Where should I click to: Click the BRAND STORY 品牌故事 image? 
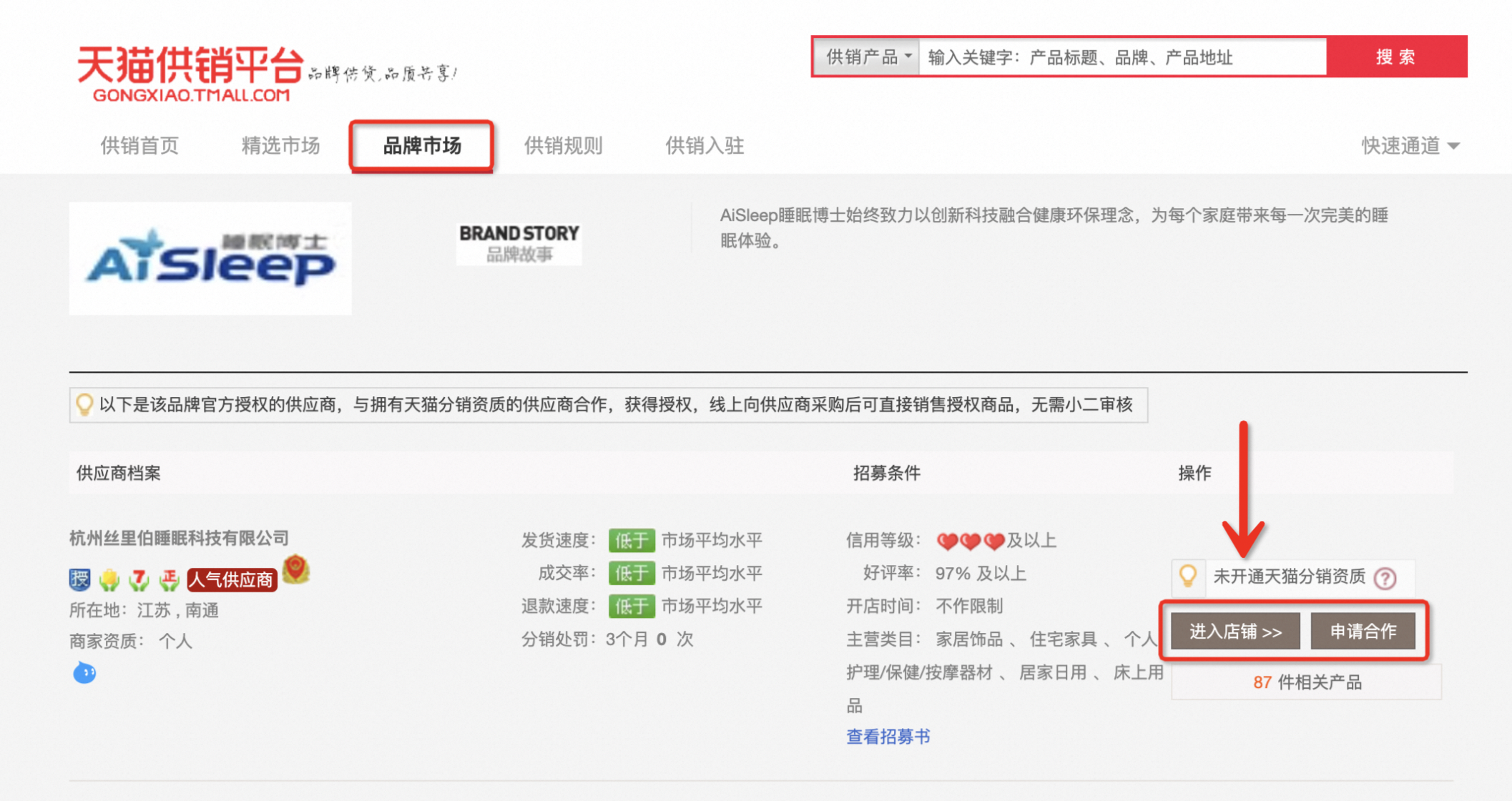tap(519, 244)
